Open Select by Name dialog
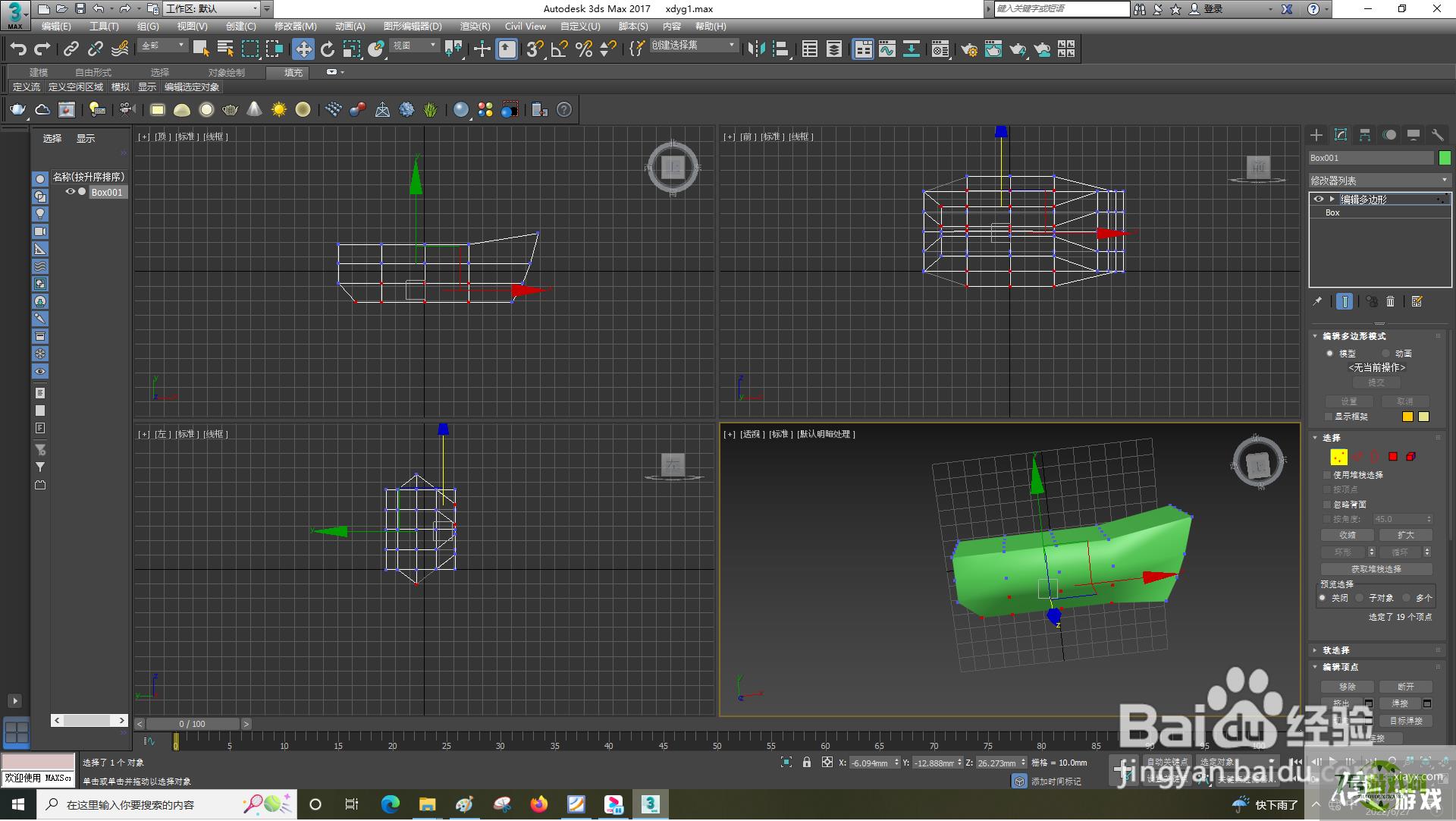The image size is (1456, 821). 225,49
